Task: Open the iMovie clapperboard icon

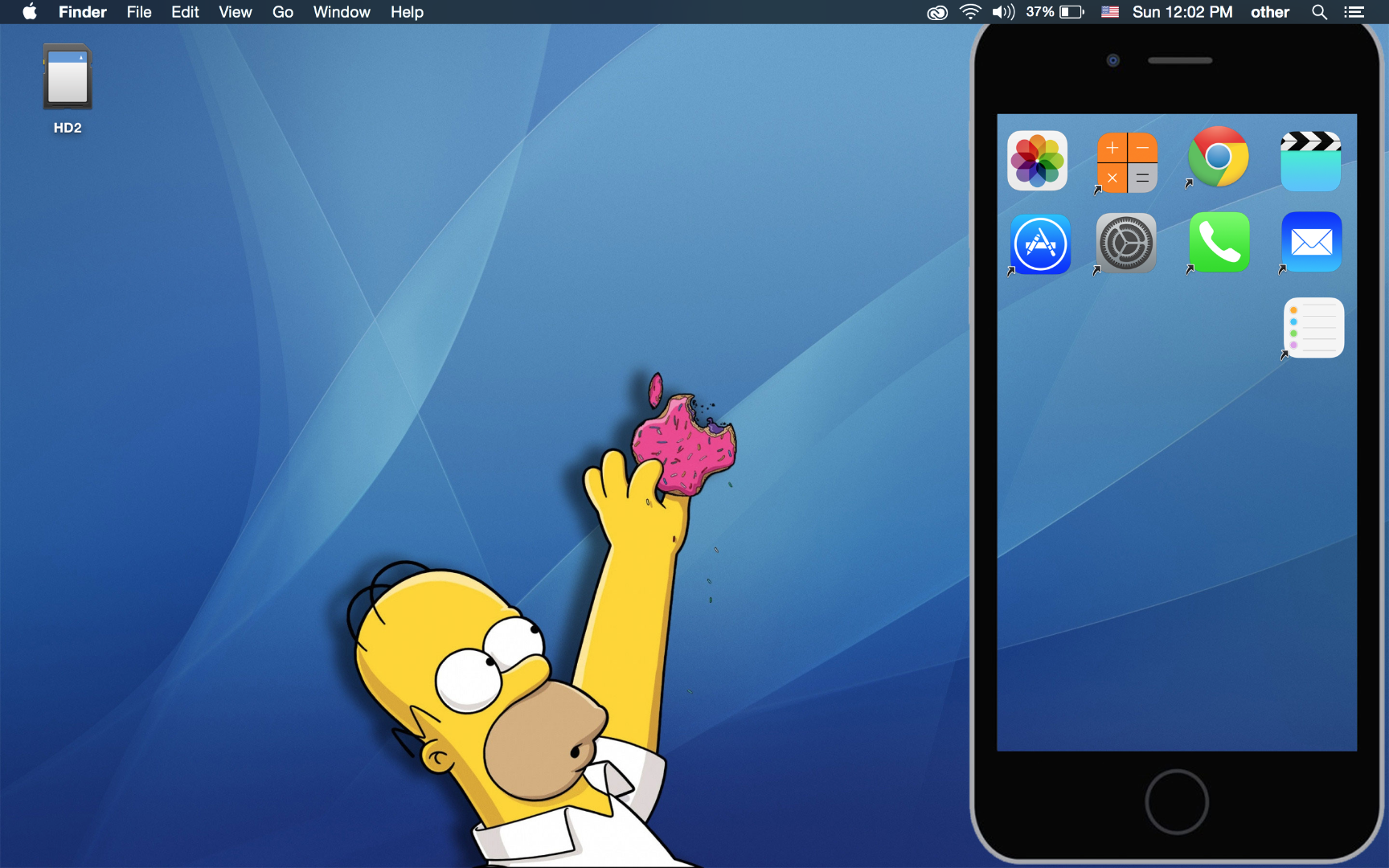Action: pos(1310,162)
